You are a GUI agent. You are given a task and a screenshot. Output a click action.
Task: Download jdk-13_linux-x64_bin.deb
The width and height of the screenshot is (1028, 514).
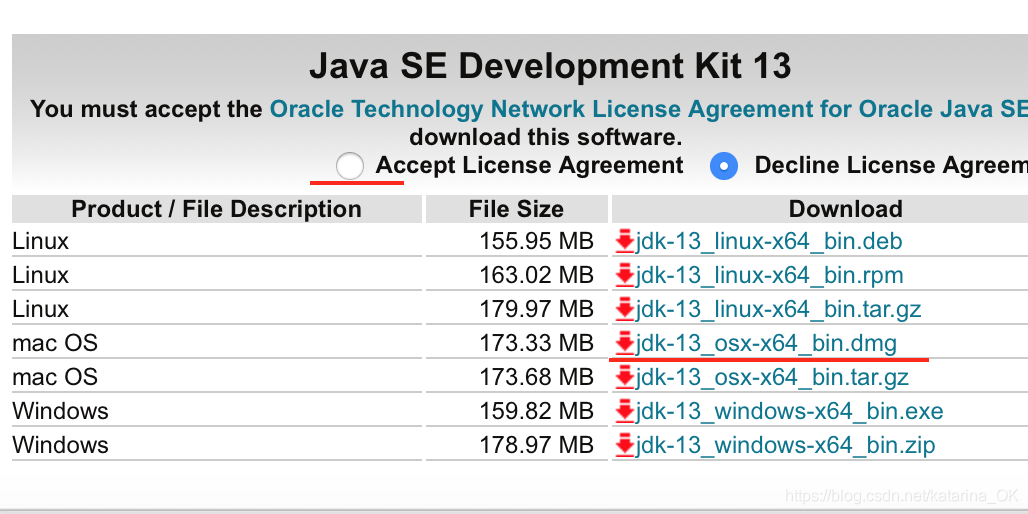click(x=768, y=241)
